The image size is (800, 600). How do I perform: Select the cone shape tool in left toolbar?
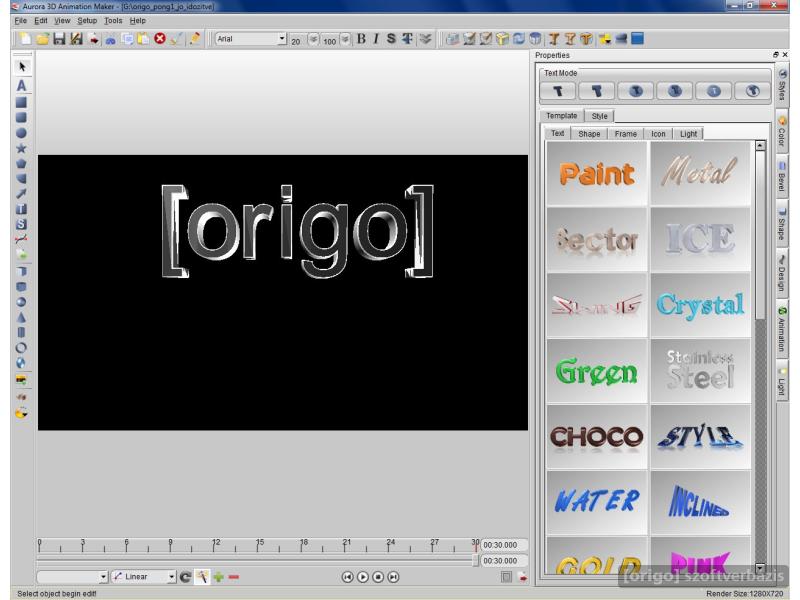21,317
